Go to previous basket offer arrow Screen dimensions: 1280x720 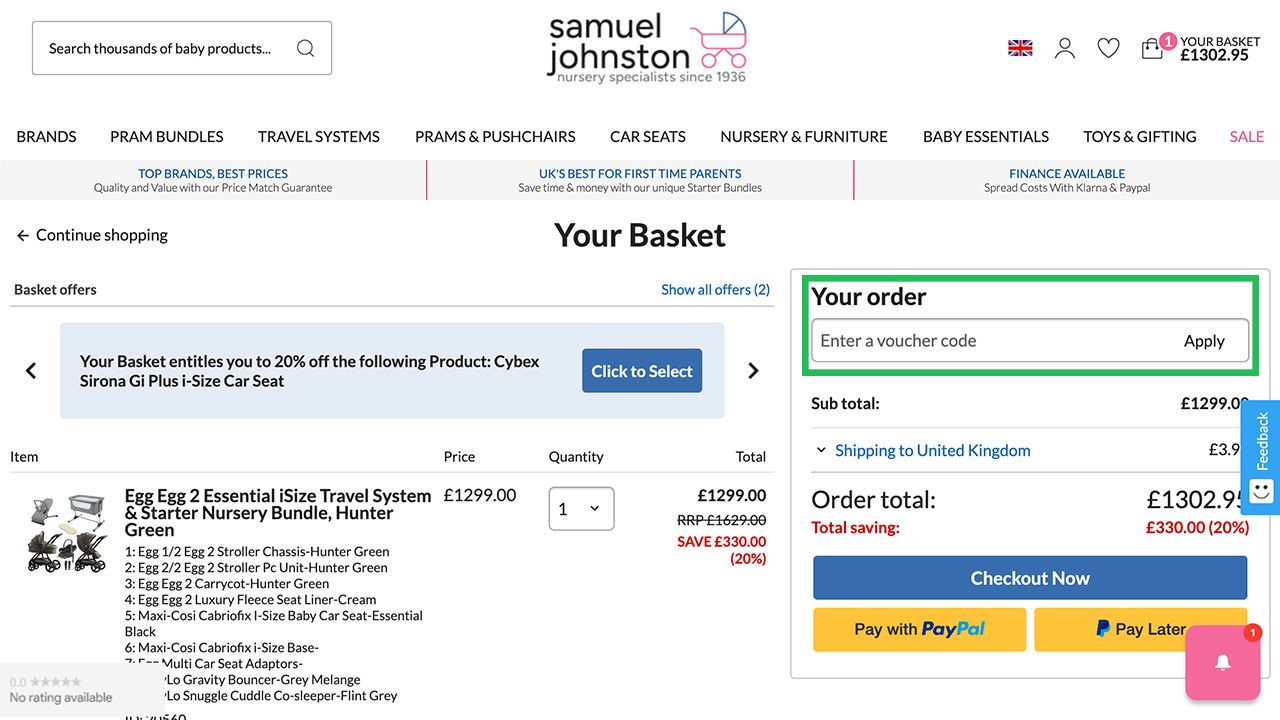tap(31, 371)
